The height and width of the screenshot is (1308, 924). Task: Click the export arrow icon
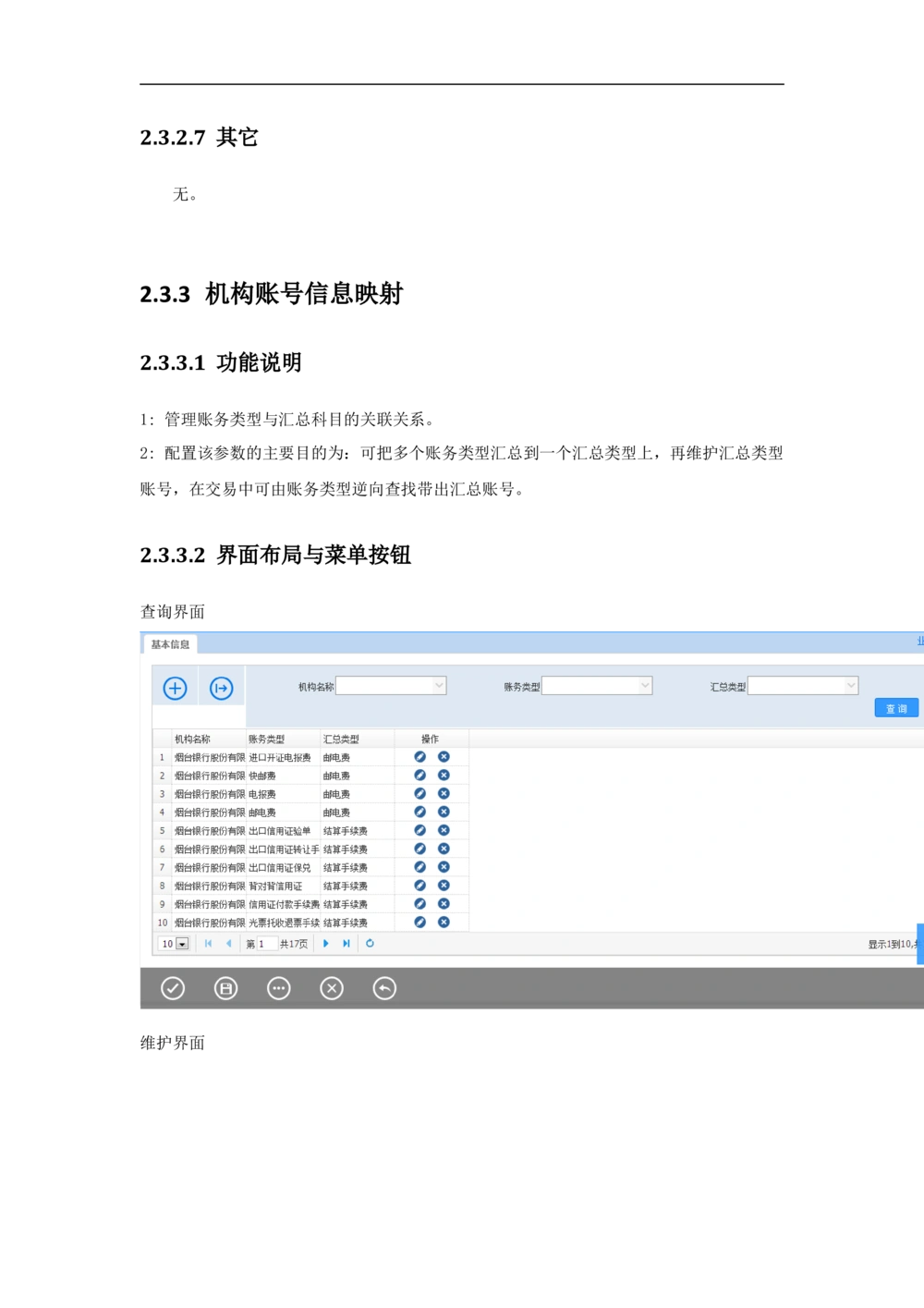pyautogui.click(x=222, y=688)
